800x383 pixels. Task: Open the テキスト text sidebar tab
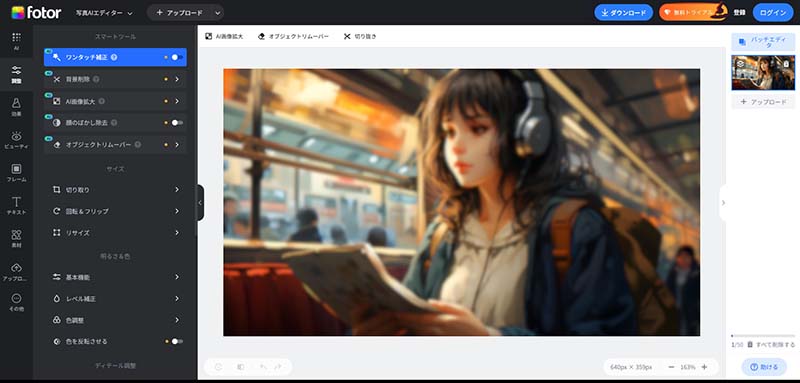pos(16,206)
